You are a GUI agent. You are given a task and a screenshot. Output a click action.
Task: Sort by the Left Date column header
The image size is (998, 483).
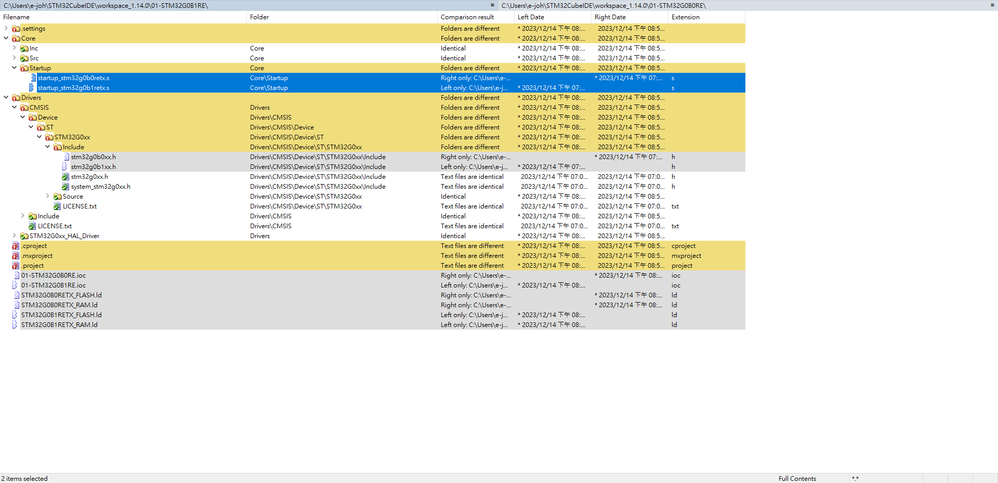tap(553, 17)
